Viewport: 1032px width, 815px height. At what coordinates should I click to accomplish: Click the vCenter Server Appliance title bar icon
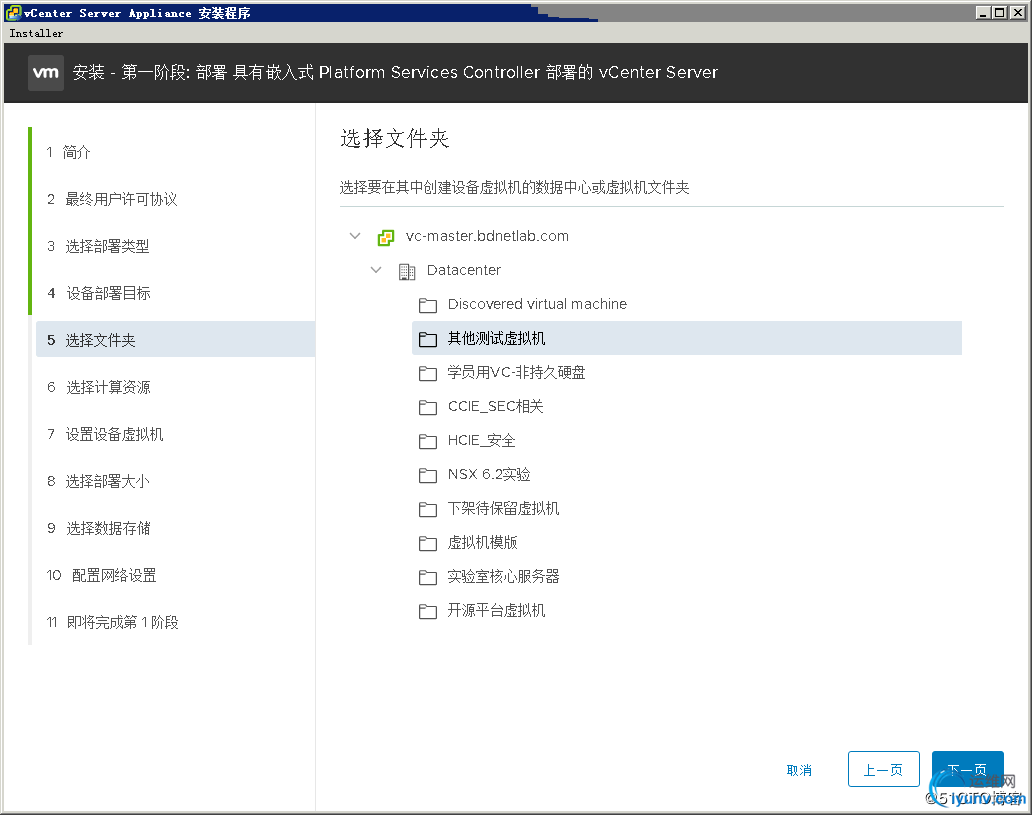(13, 13)
